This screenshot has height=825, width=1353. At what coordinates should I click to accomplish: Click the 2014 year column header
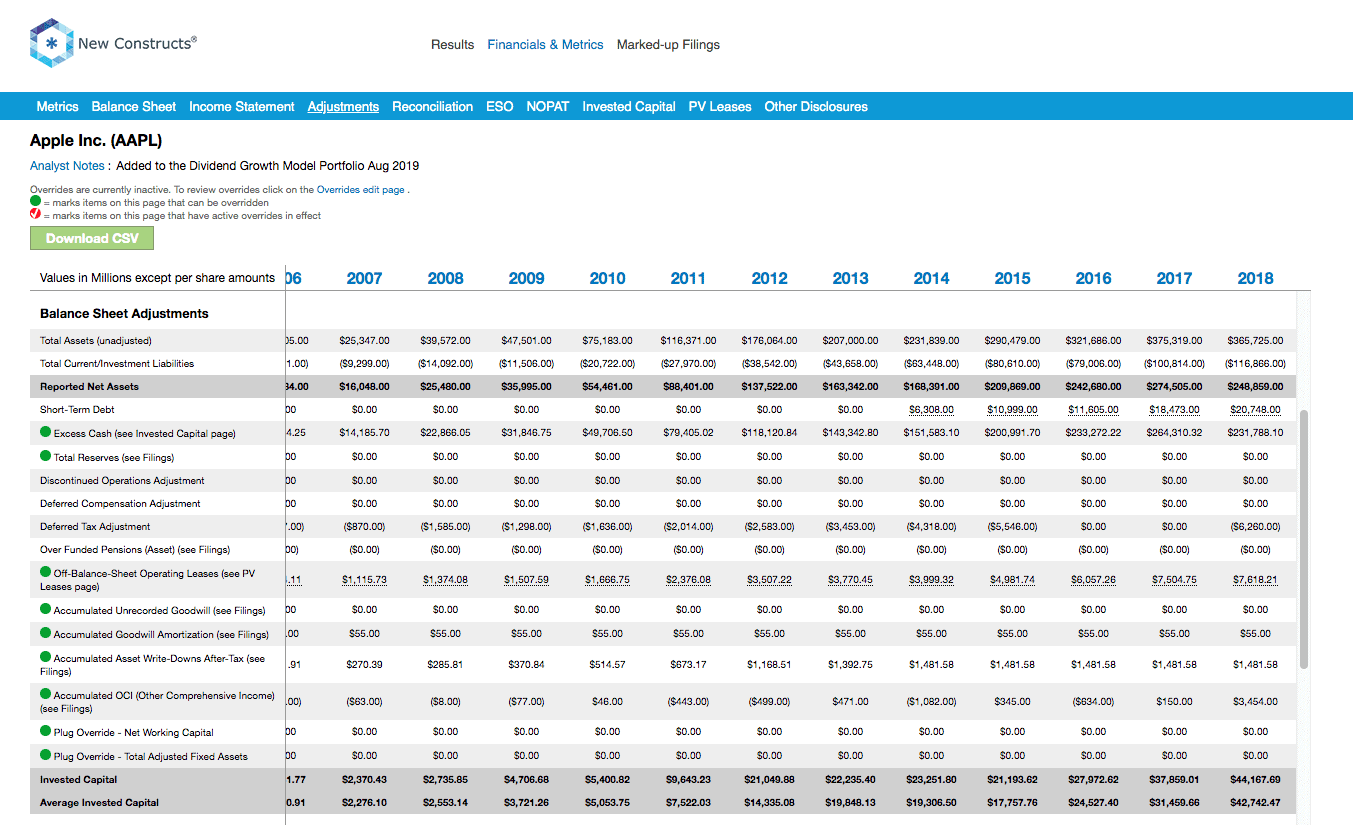coord(931,279)
